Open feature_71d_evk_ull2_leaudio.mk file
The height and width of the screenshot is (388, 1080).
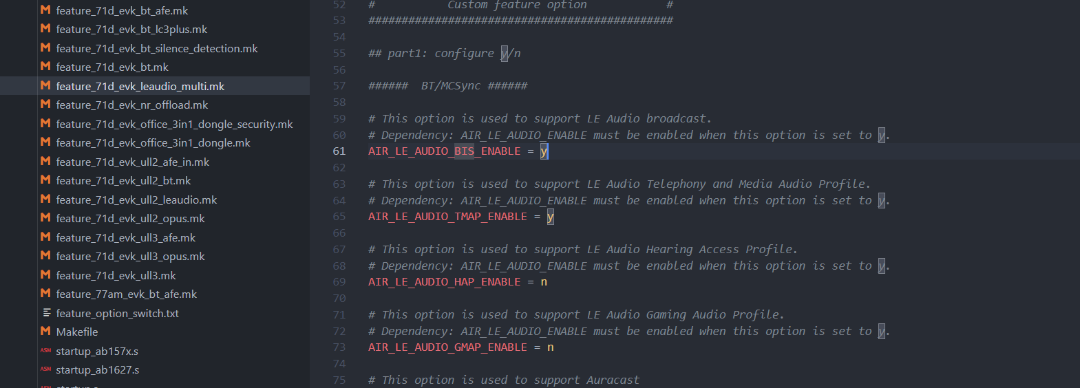(x=136, y=199)
